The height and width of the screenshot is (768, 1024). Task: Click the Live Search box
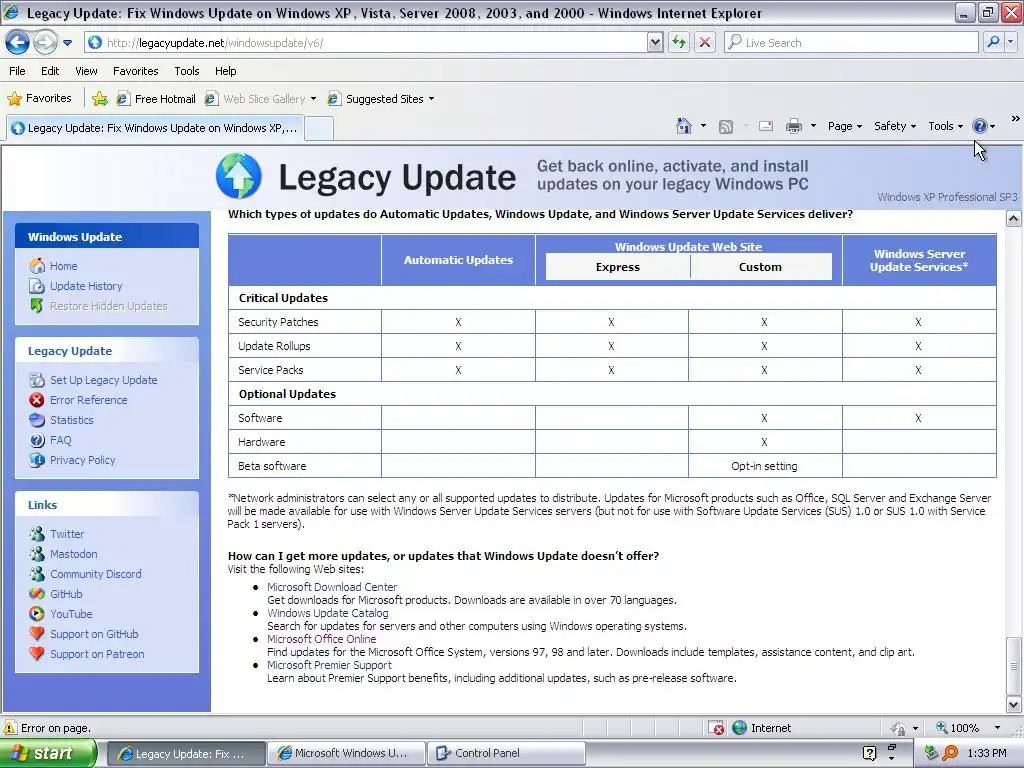(850, 43)
